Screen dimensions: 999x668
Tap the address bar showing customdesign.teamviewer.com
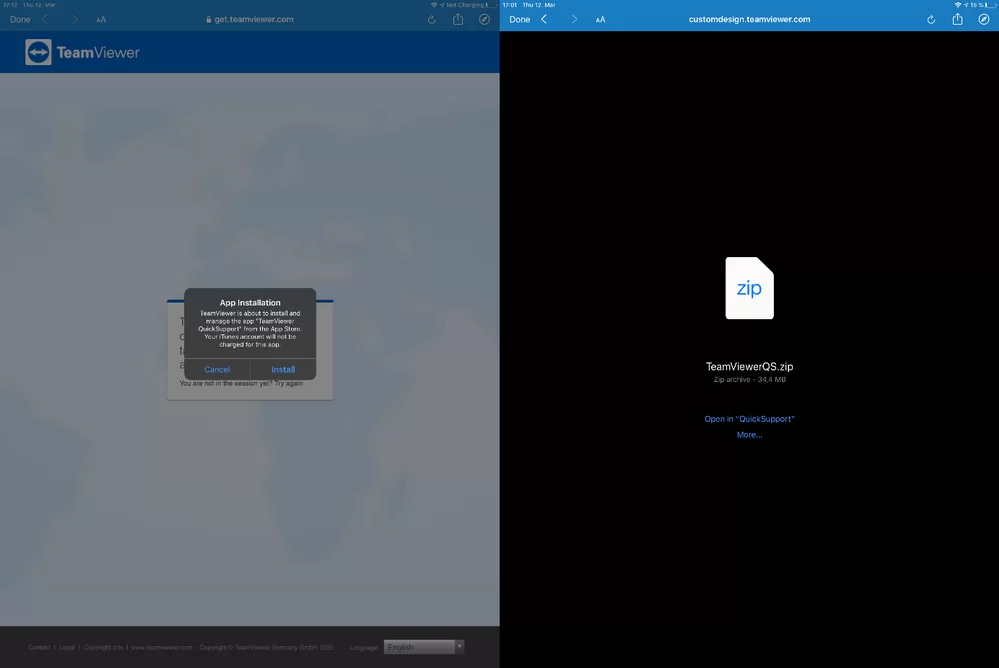(x=748, y=17)
